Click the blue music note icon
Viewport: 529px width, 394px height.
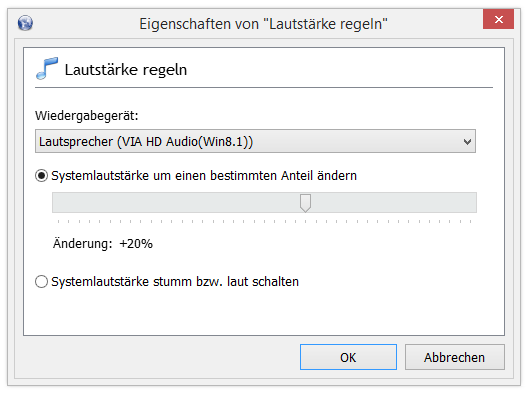click(x=47, y=68)
